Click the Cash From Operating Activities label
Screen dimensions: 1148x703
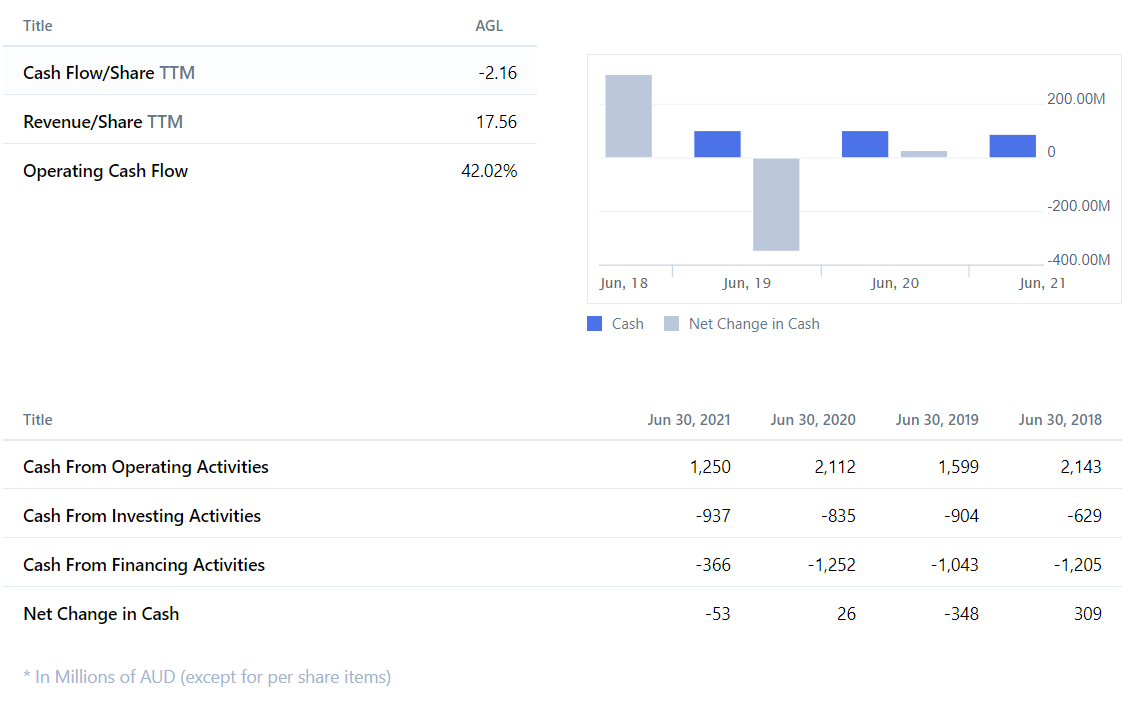146,466
